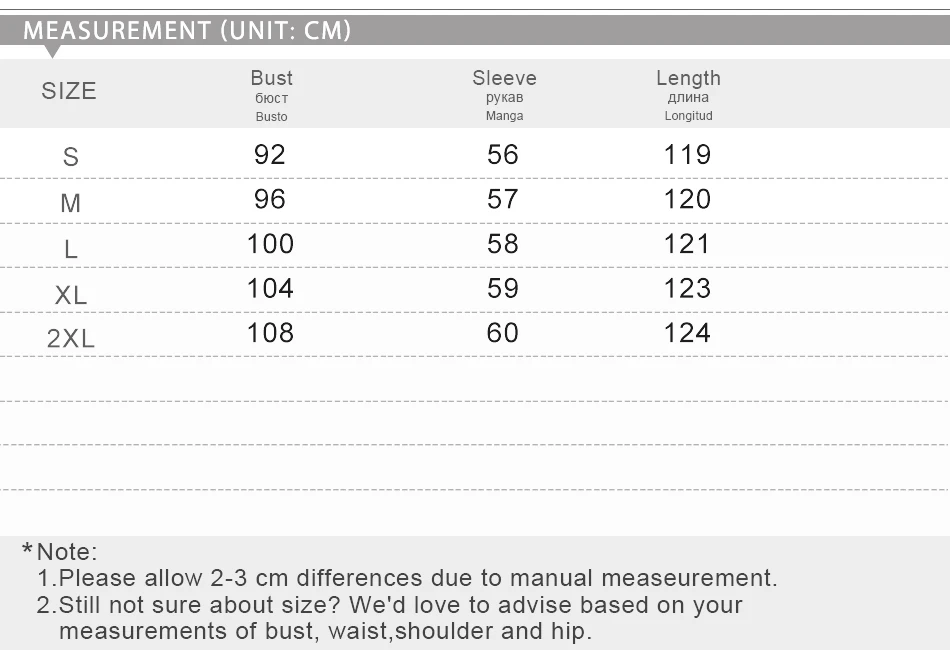Click the note about size advice
This screenshot has width=950, height=650.
coord(390,618)
